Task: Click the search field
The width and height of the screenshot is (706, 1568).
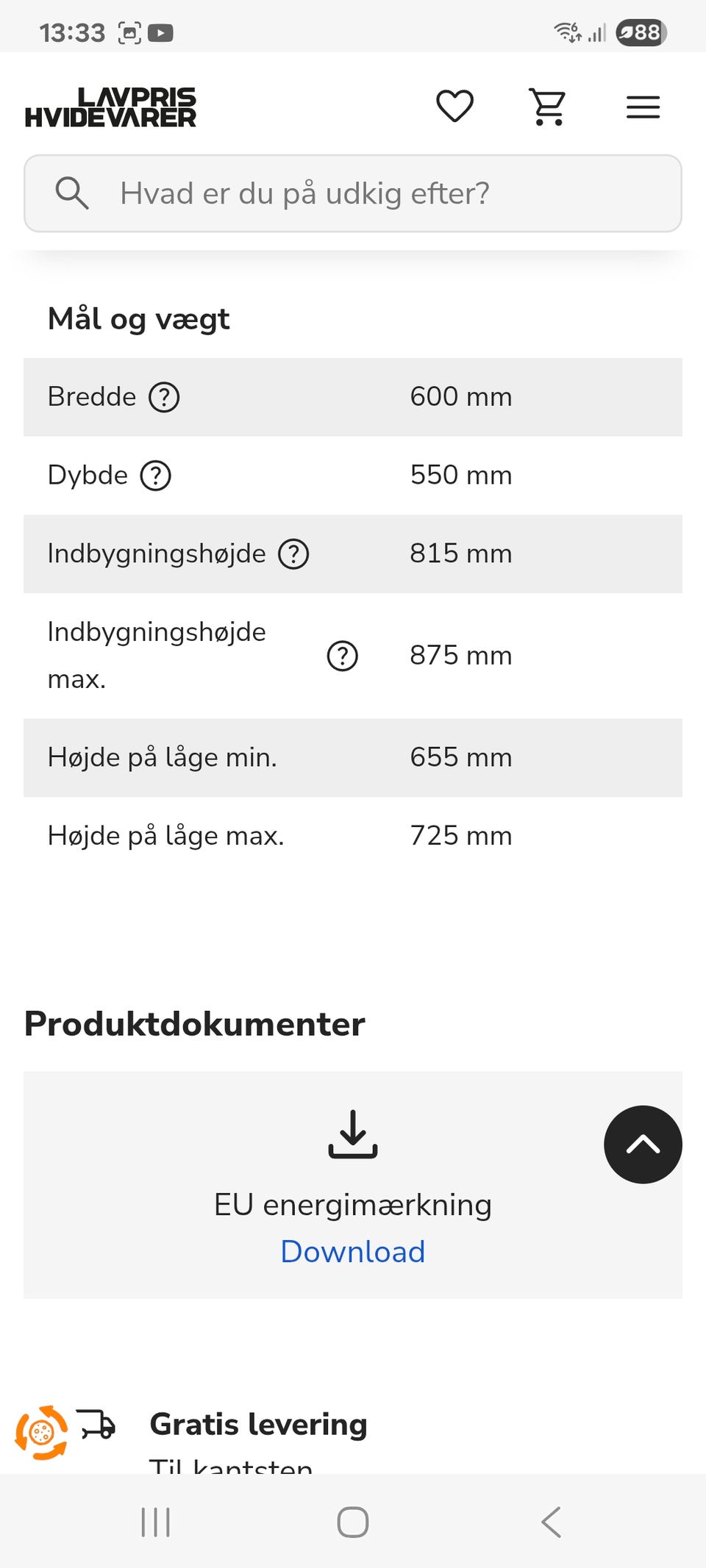Action: point(353,193)
